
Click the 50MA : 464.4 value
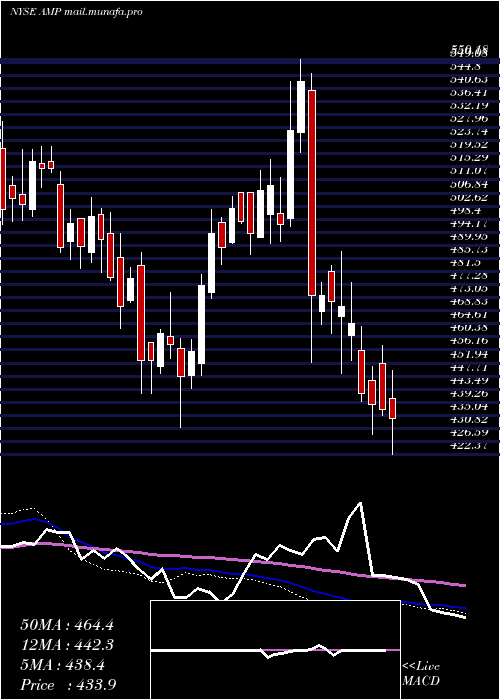[x=67, y=625]
